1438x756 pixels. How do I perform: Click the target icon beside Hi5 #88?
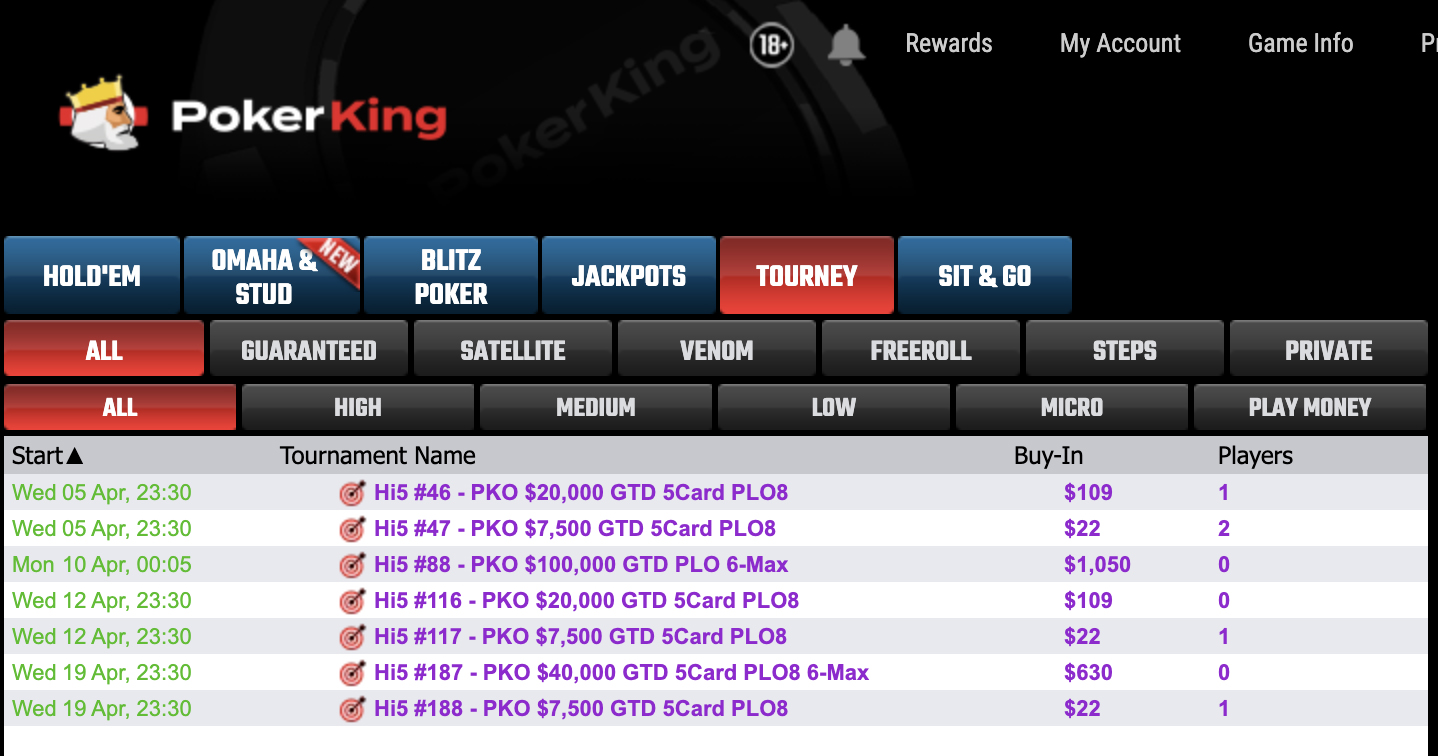pos(352,565)
